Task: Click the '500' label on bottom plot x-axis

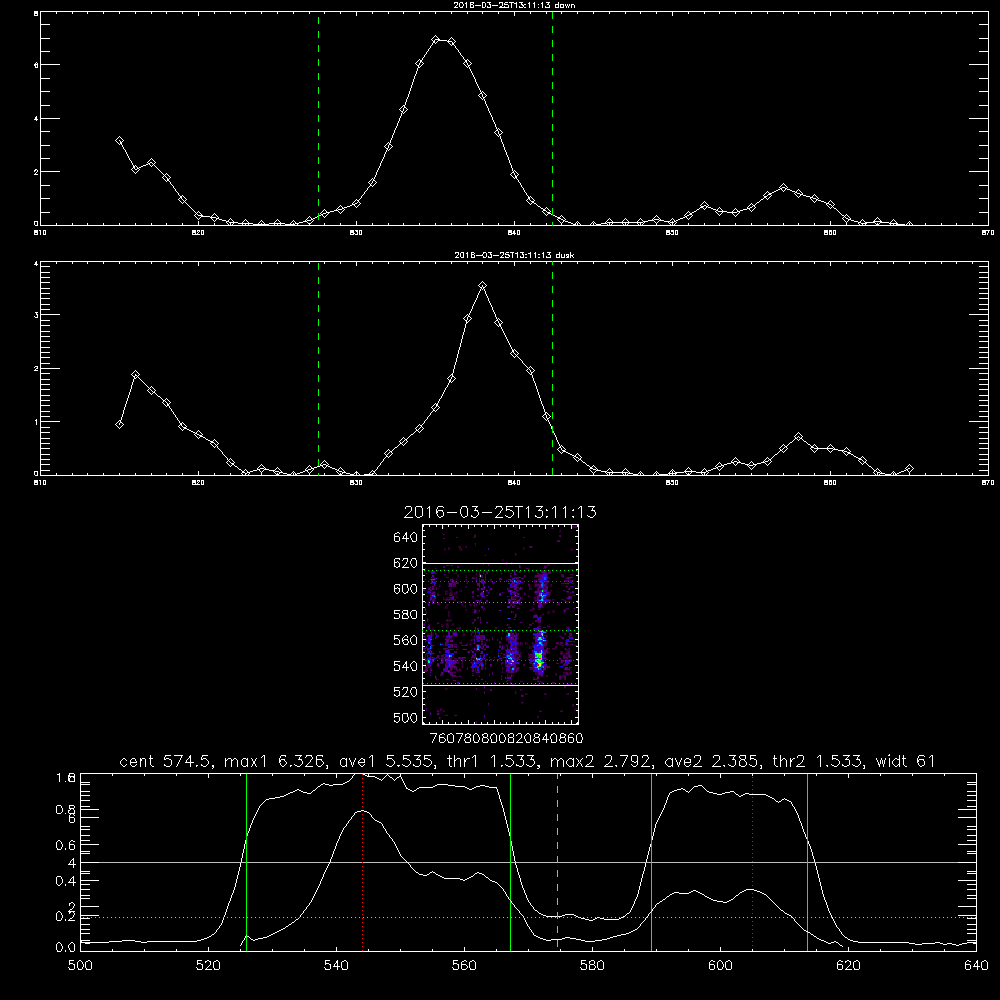Action: (80, 966)
